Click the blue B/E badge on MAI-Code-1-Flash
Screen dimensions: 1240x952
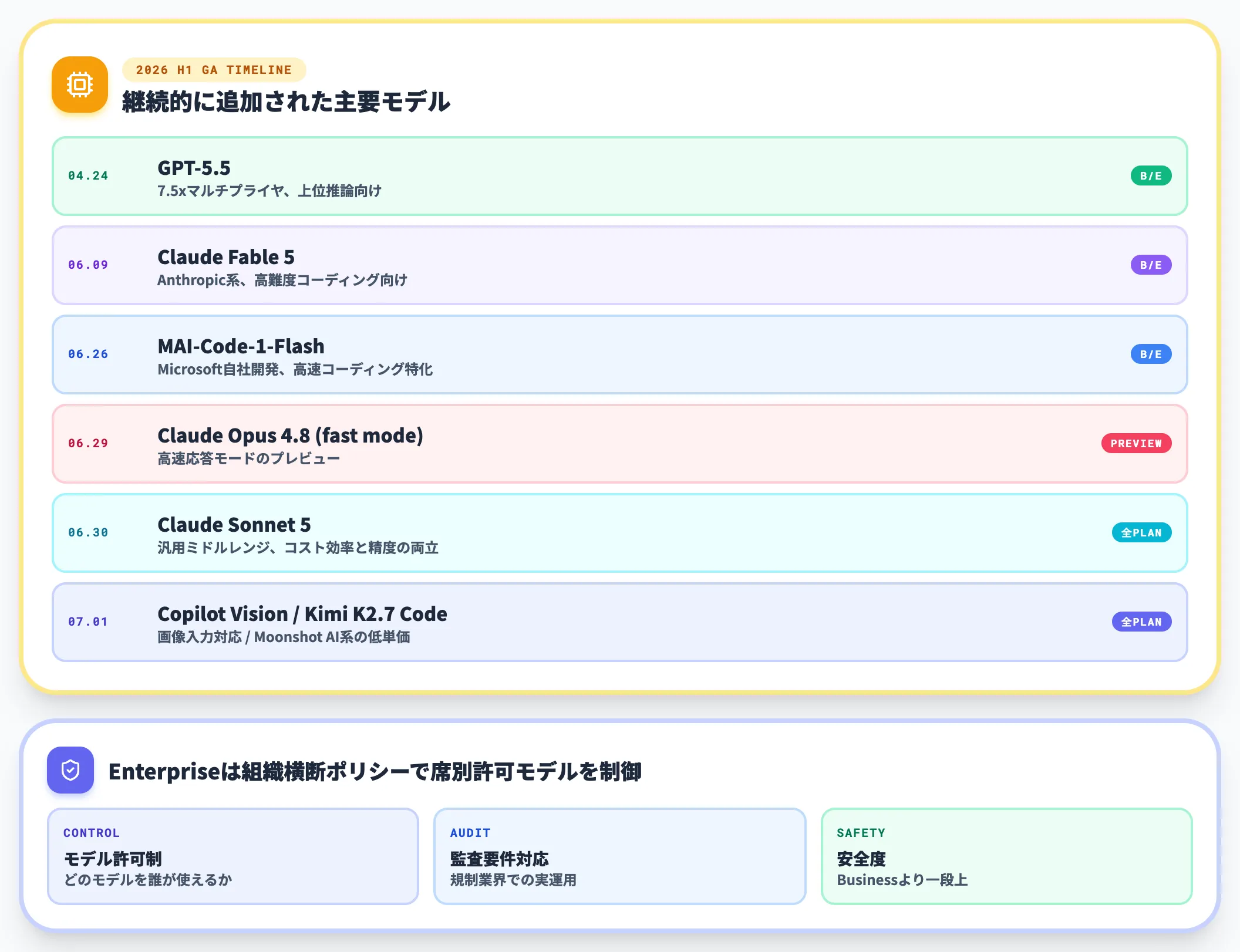click(1151, 354)
